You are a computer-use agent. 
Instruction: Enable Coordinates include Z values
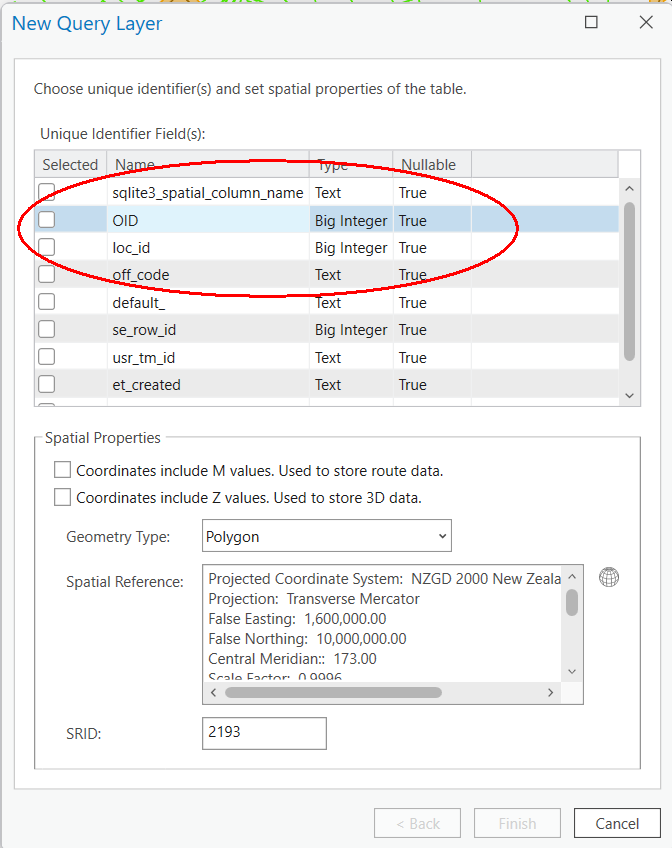(63, 497)
